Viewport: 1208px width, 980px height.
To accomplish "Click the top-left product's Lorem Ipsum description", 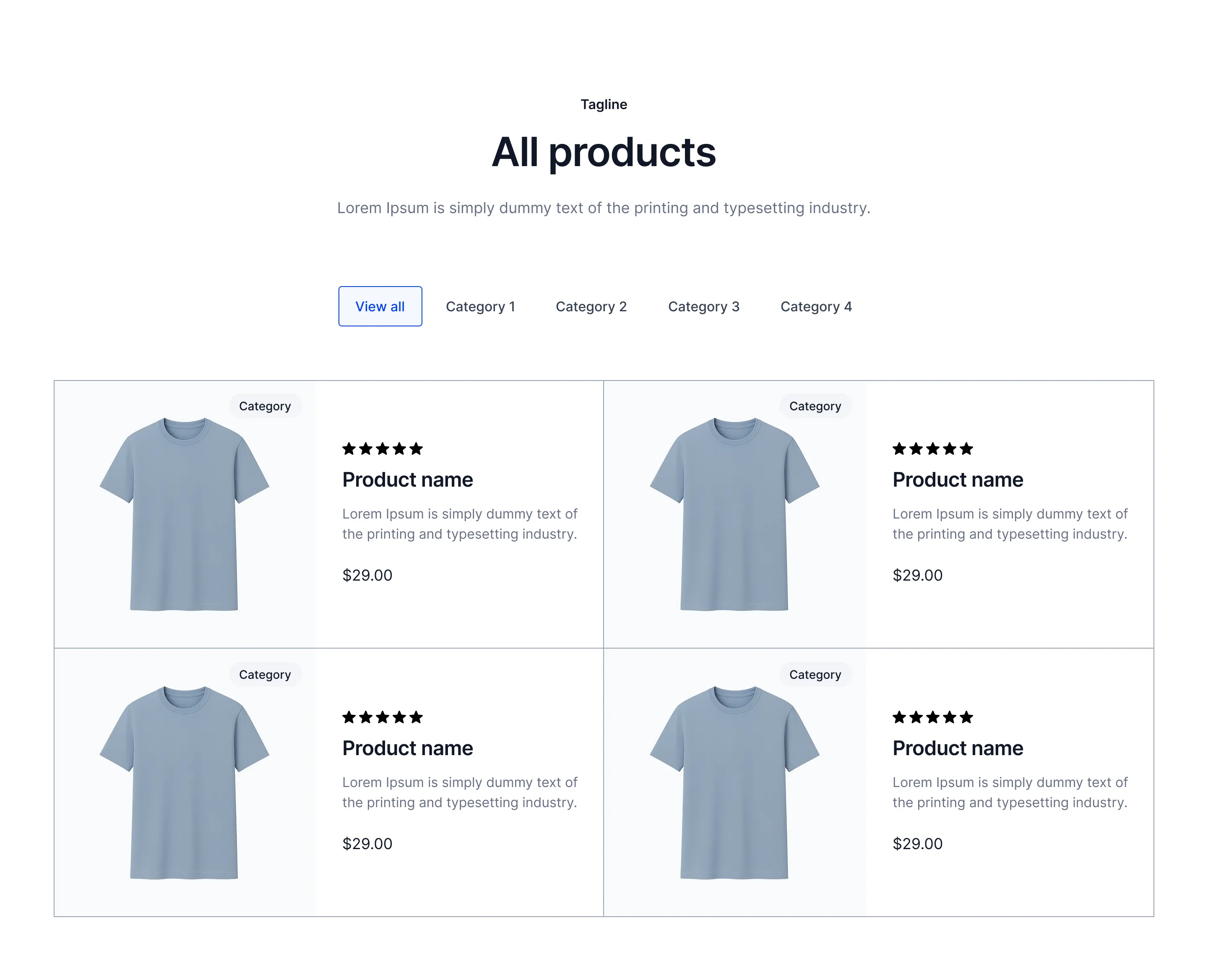I will click(460, 524).
